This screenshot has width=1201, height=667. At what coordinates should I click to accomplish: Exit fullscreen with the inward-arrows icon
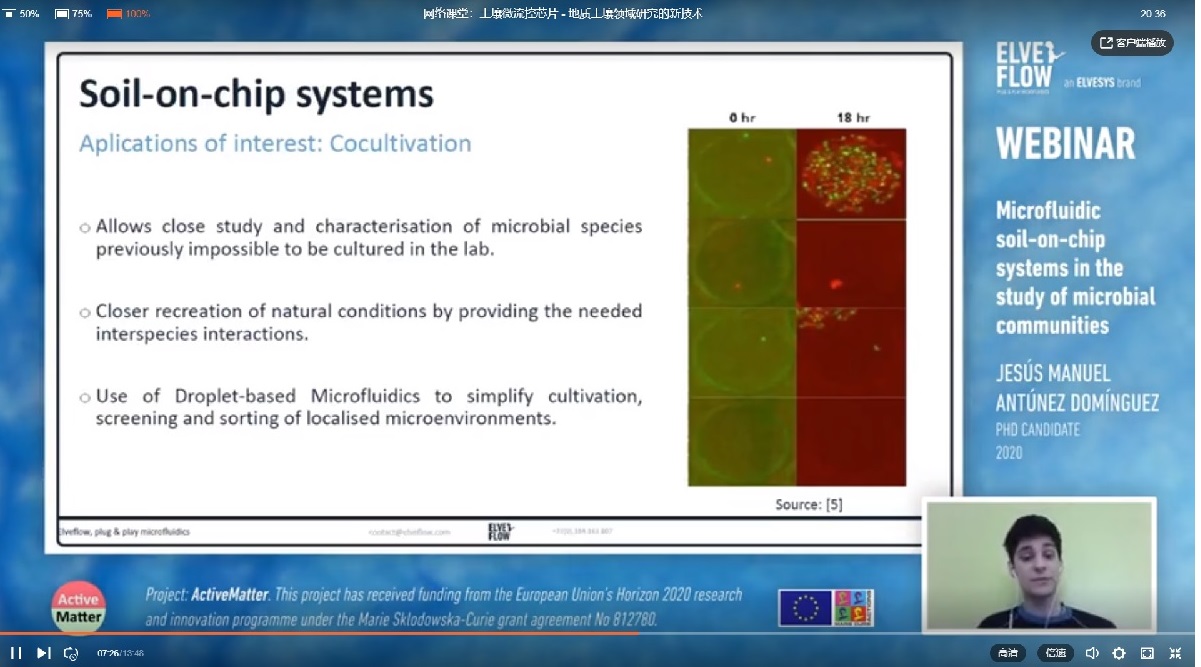click(x=1176, y=653)
